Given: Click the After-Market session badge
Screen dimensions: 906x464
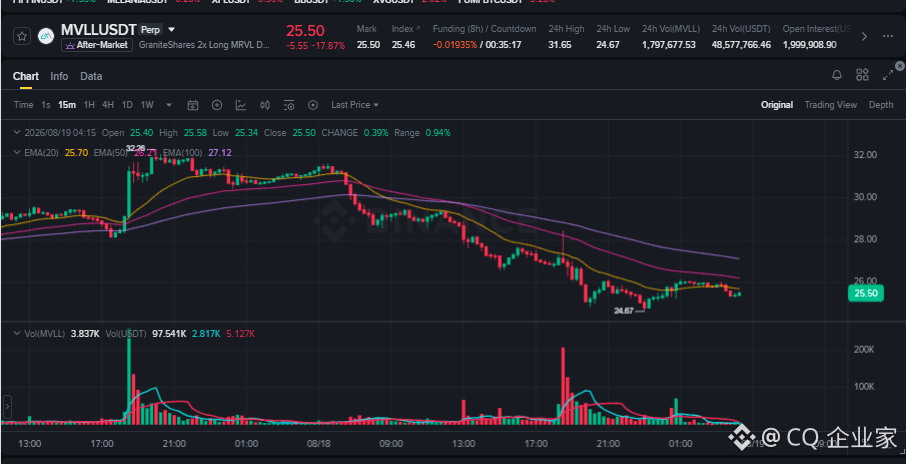Looking at the screenshot, I should (x=97, y=45).
